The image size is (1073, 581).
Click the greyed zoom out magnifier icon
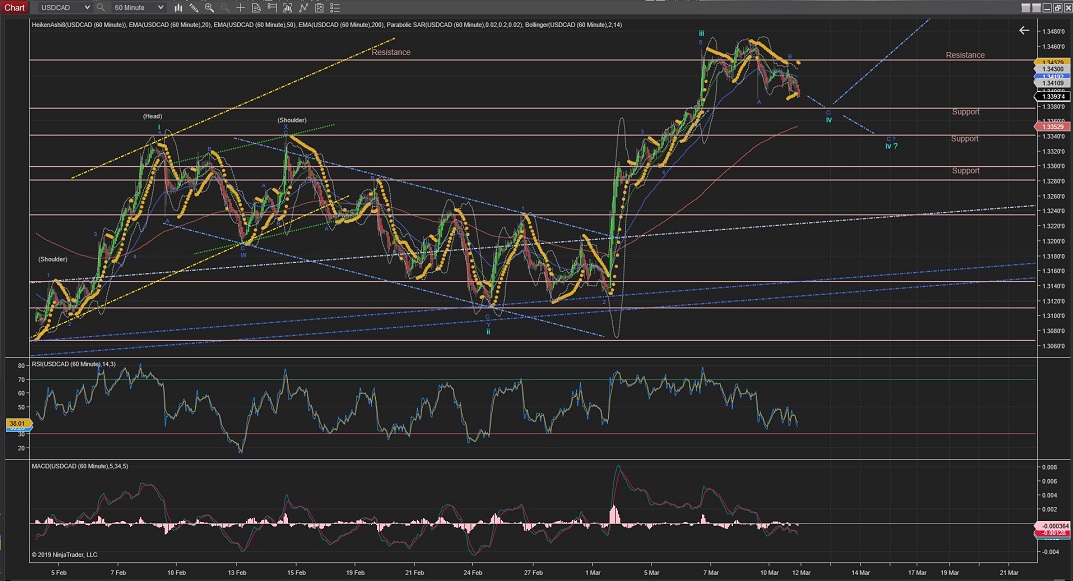pos(224,8)
